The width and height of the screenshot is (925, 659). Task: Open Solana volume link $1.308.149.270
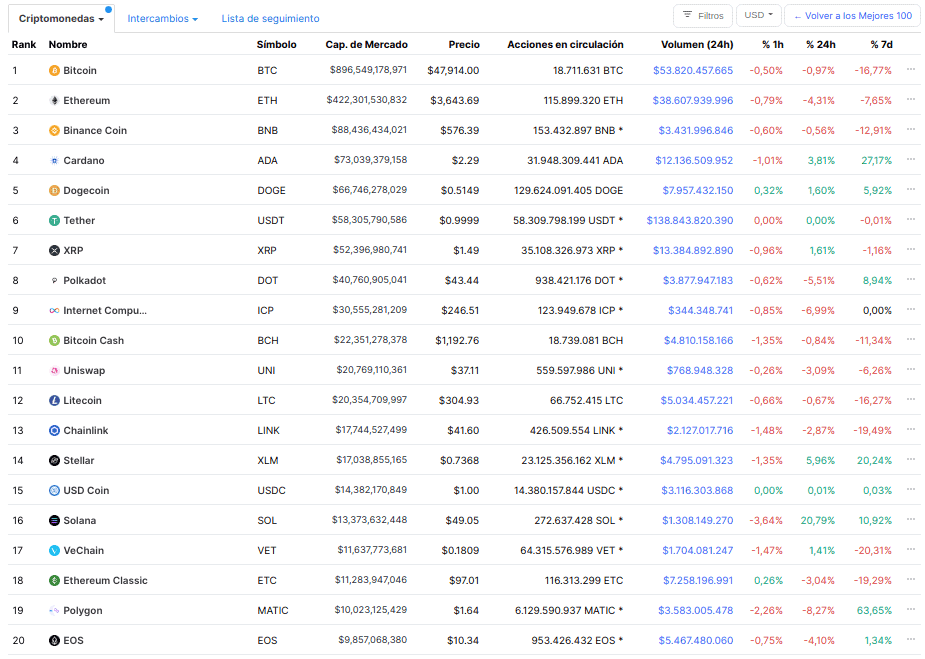coord(697,521)
